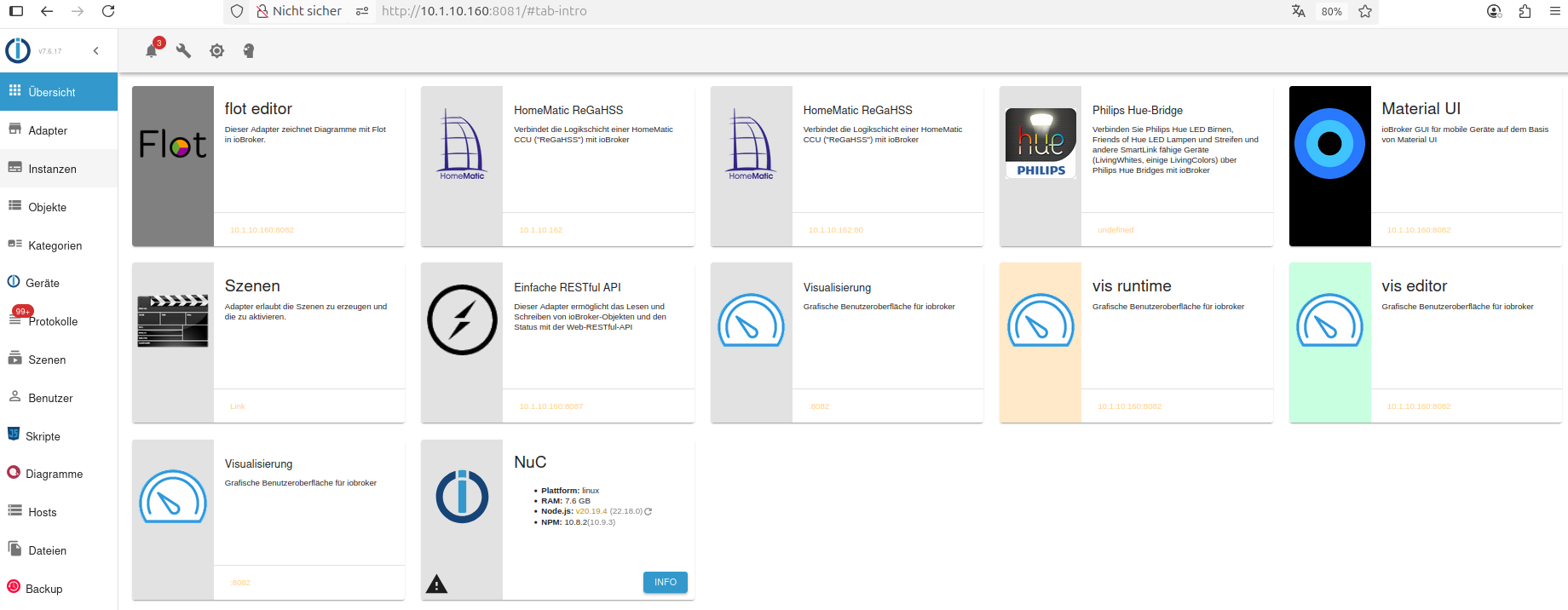Click the Hosts sidebar icon
The image size is (1568, 610).
pos(14,510)
